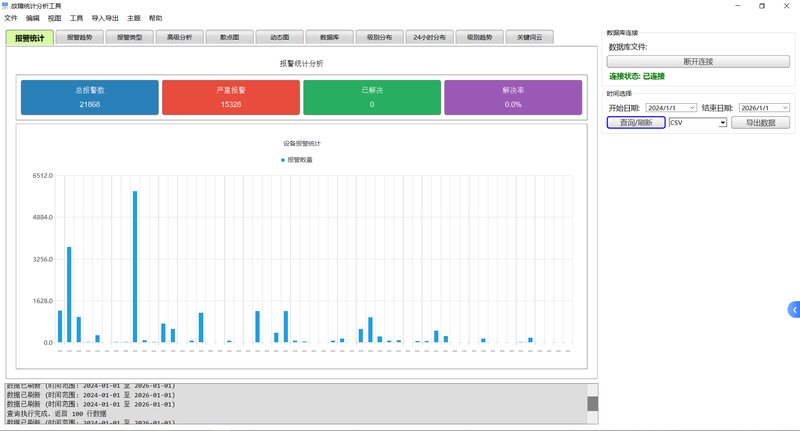The height and width of the screenshot is (431, 800).
Task: Click the 报警统计分析 heading
Action: [302, 63]
